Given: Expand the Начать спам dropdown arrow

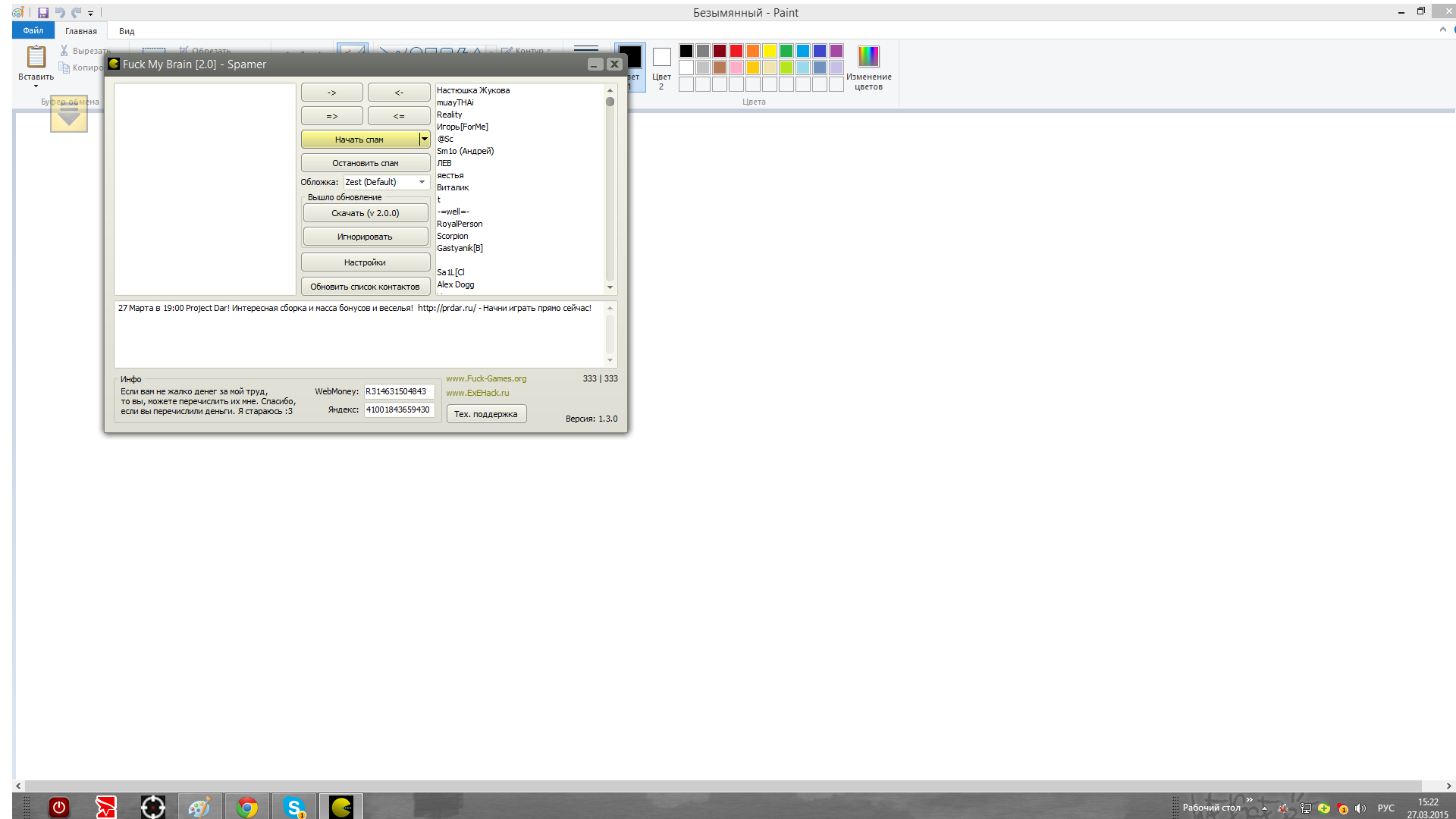Looking at the screenshot, I should (425, 140).
